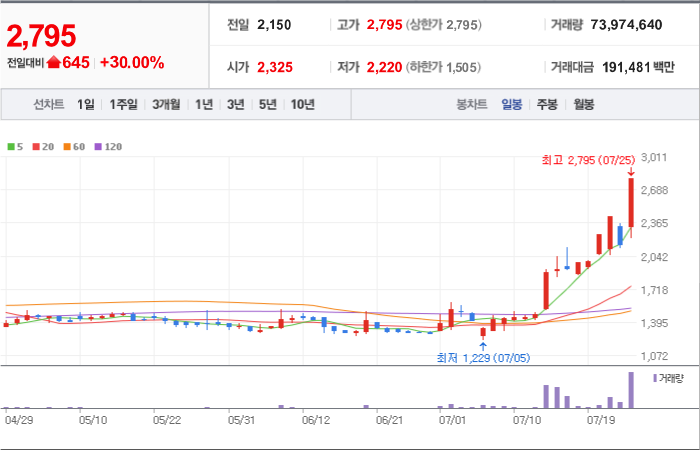
Task: Click the 06/21 date axis label
Action: [x=390, y=420]
